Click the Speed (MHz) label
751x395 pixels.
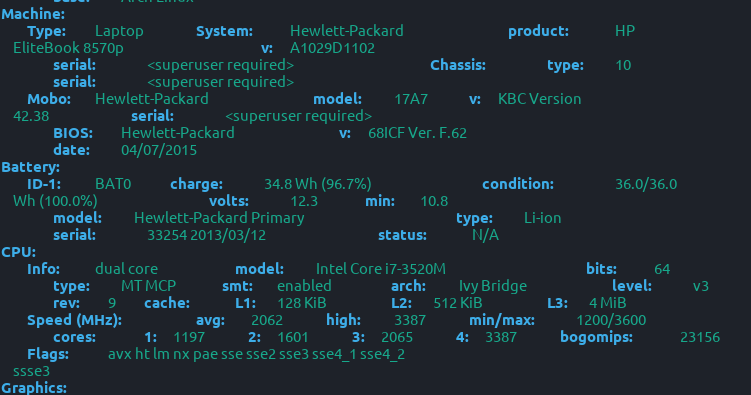pyautogui.click(x=75, y=320)
